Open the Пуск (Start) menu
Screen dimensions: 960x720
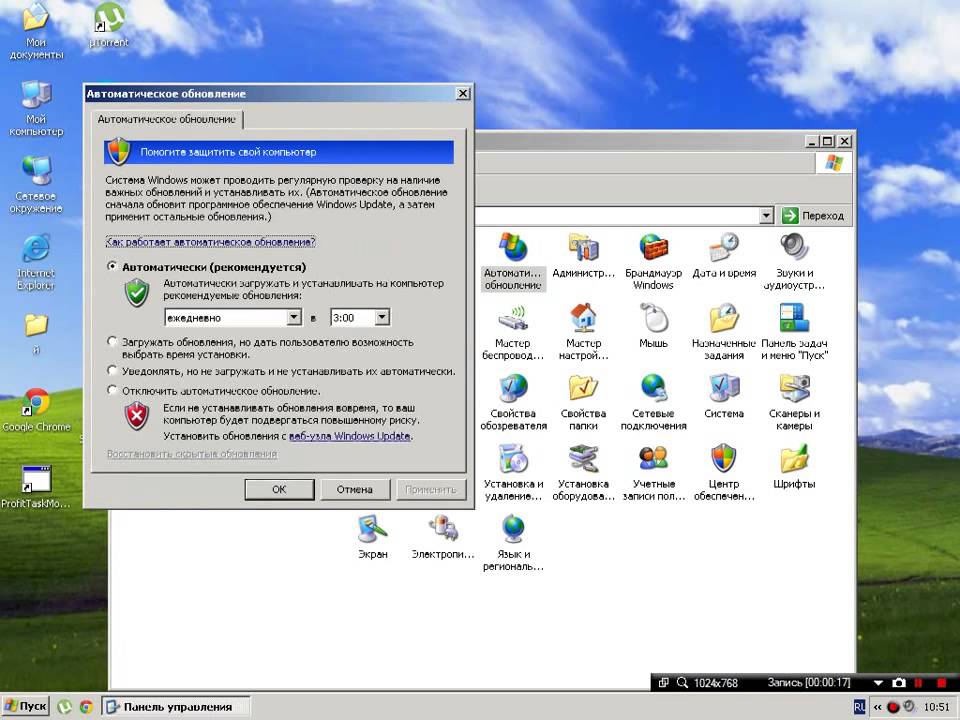[x=26, y=707]
